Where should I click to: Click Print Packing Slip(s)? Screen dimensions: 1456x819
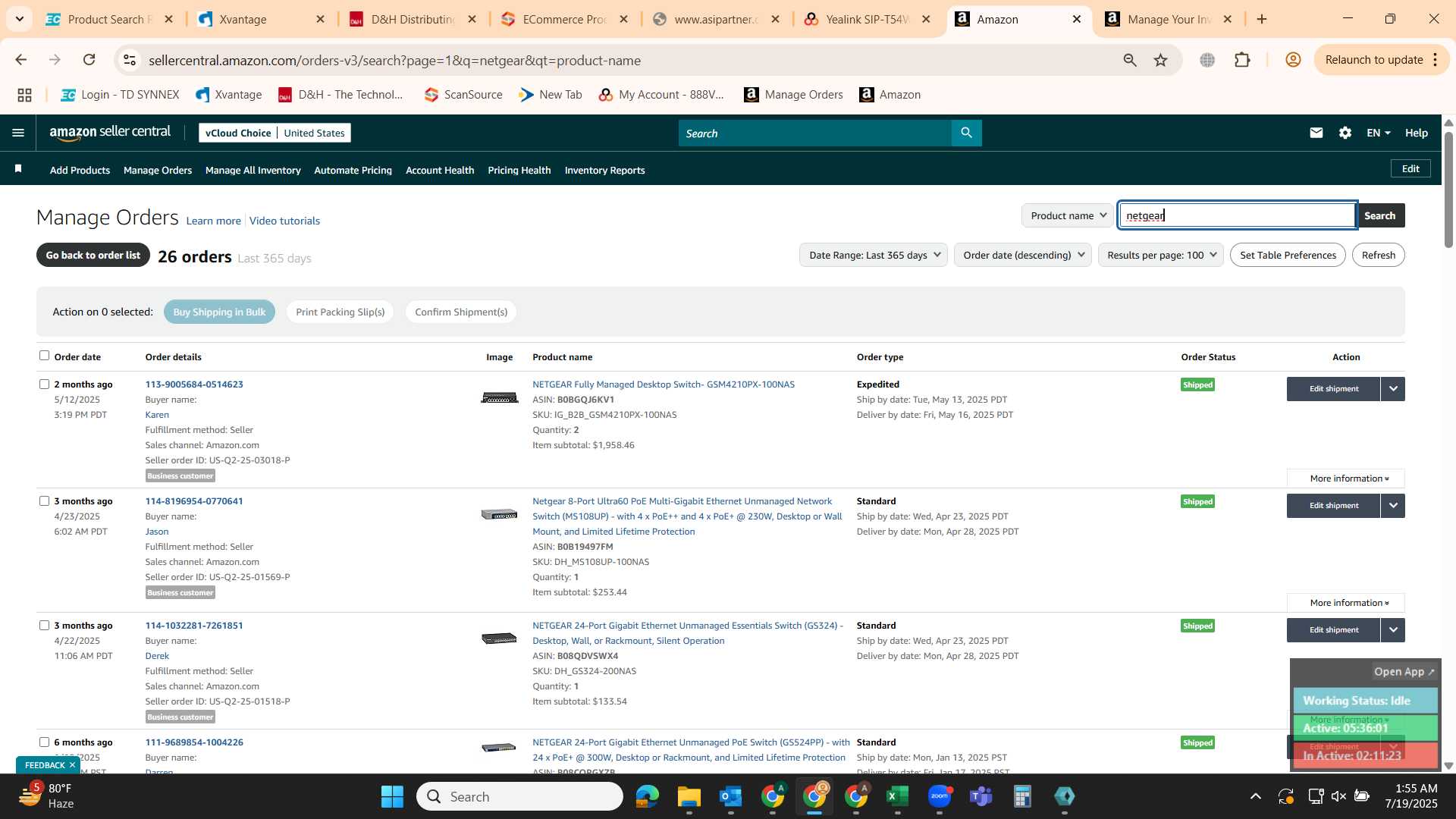pos(340,312)
